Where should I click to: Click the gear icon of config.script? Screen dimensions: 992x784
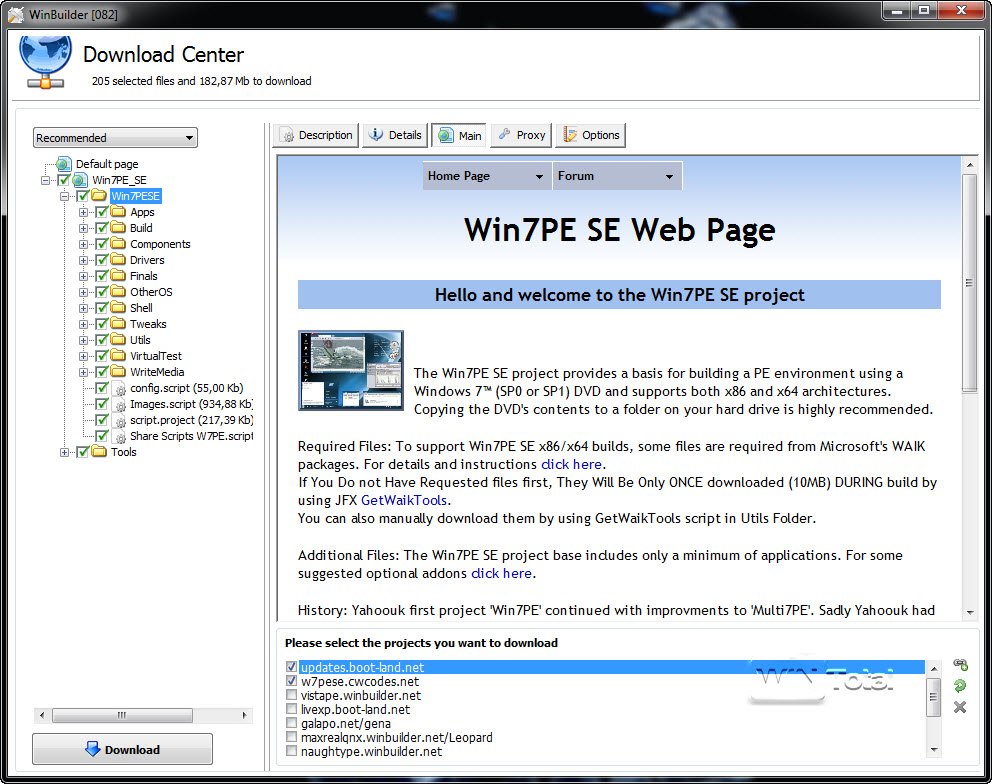[x=119, y=388]
